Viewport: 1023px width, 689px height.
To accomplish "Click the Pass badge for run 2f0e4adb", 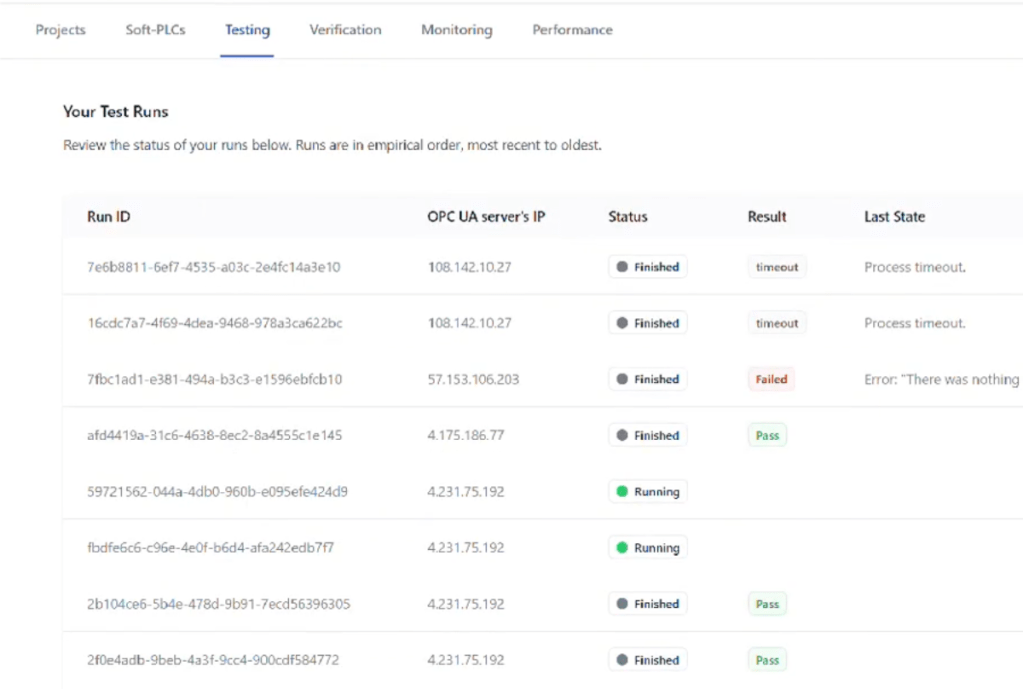I will tap(767, 660).
